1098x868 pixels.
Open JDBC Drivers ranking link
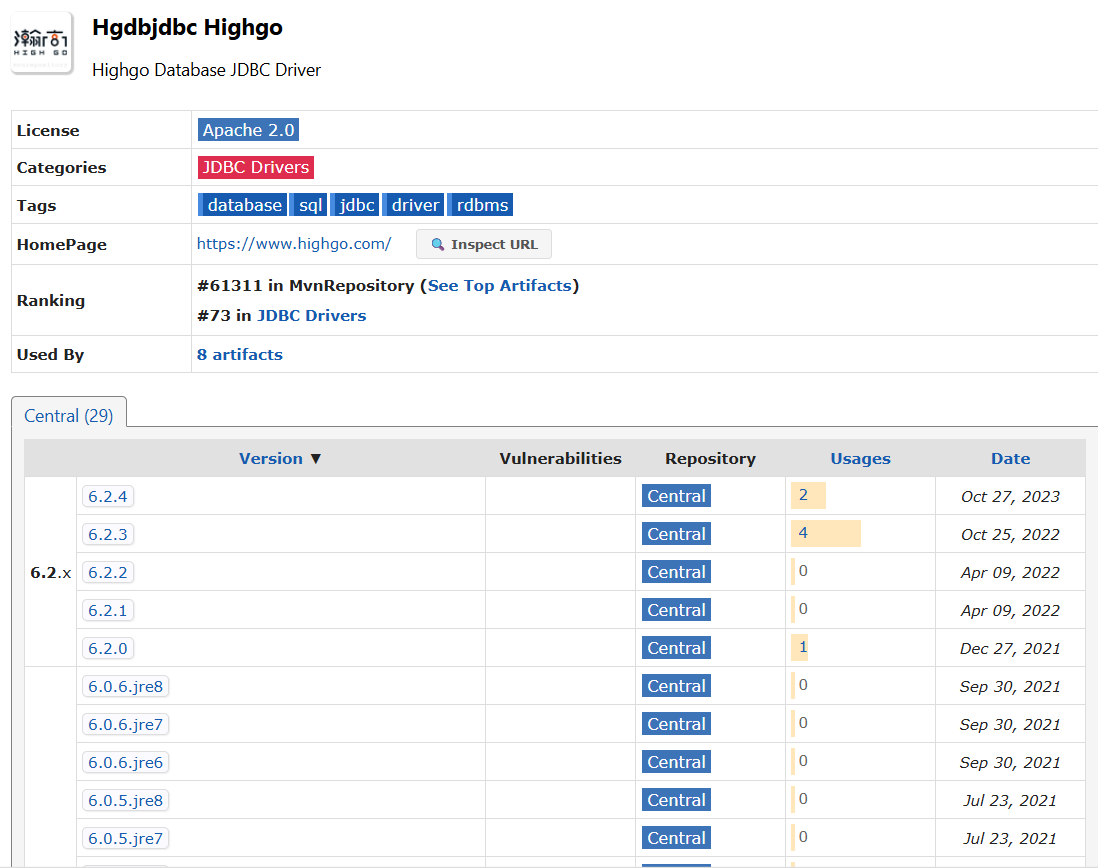point(312,316)
